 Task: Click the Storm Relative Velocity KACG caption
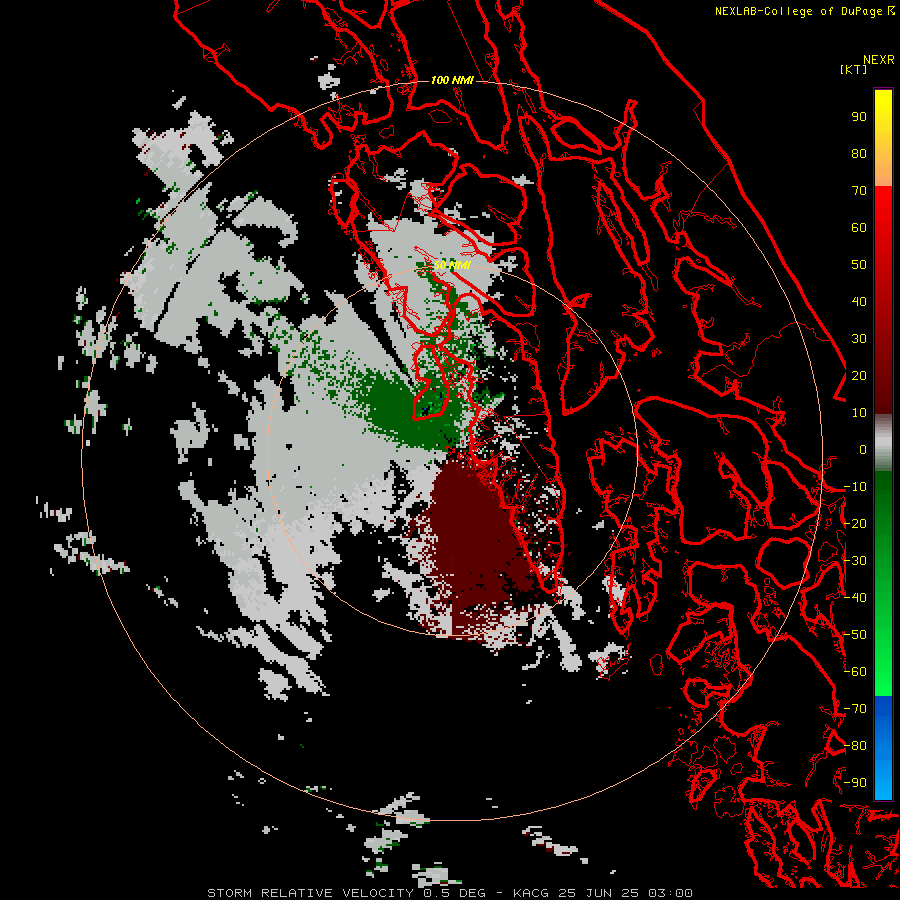coord(449,893)
